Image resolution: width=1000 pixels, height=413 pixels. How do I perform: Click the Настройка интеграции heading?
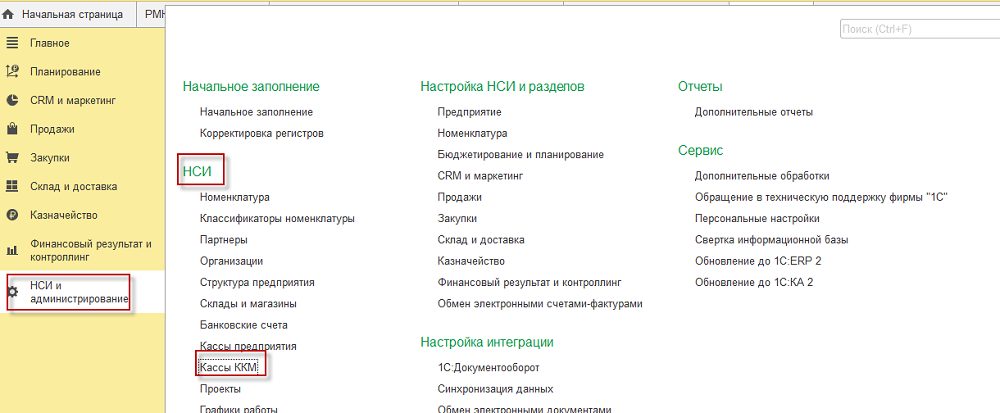point(487,342)
